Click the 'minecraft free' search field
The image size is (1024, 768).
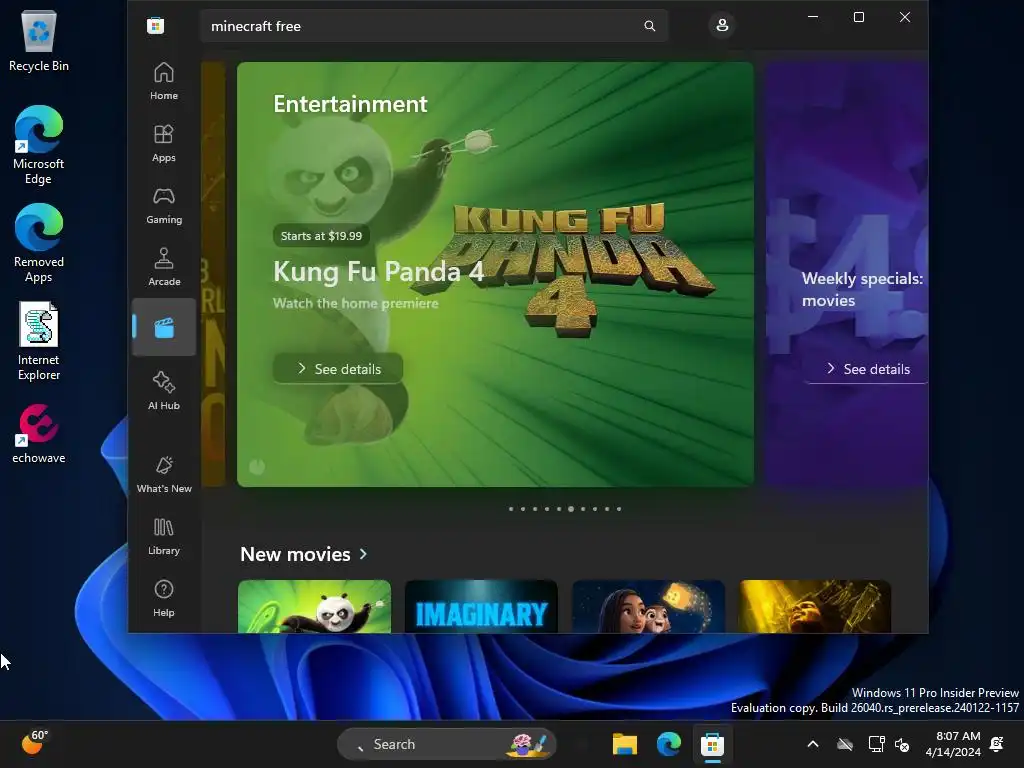(434, 26)
